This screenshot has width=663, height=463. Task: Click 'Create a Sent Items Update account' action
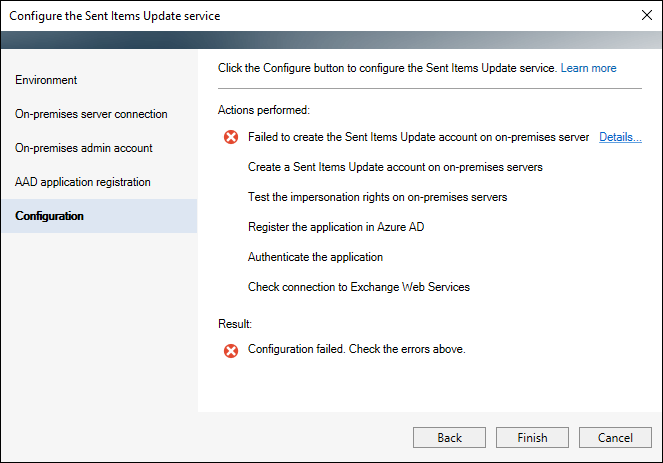(395, 167)
